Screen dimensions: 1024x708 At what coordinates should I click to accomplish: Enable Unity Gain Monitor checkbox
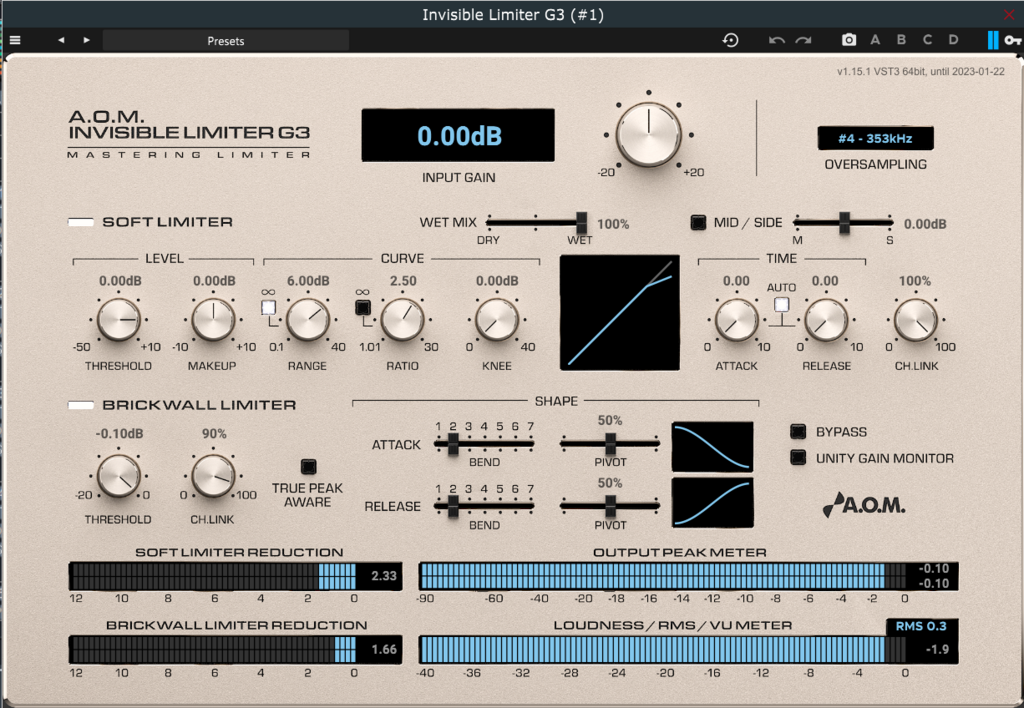click(798, 457)
